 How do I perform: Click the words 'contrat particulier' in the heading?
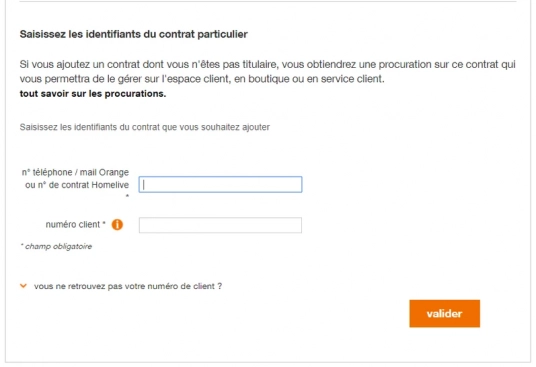pyautogui.click(x=203, y=34)
